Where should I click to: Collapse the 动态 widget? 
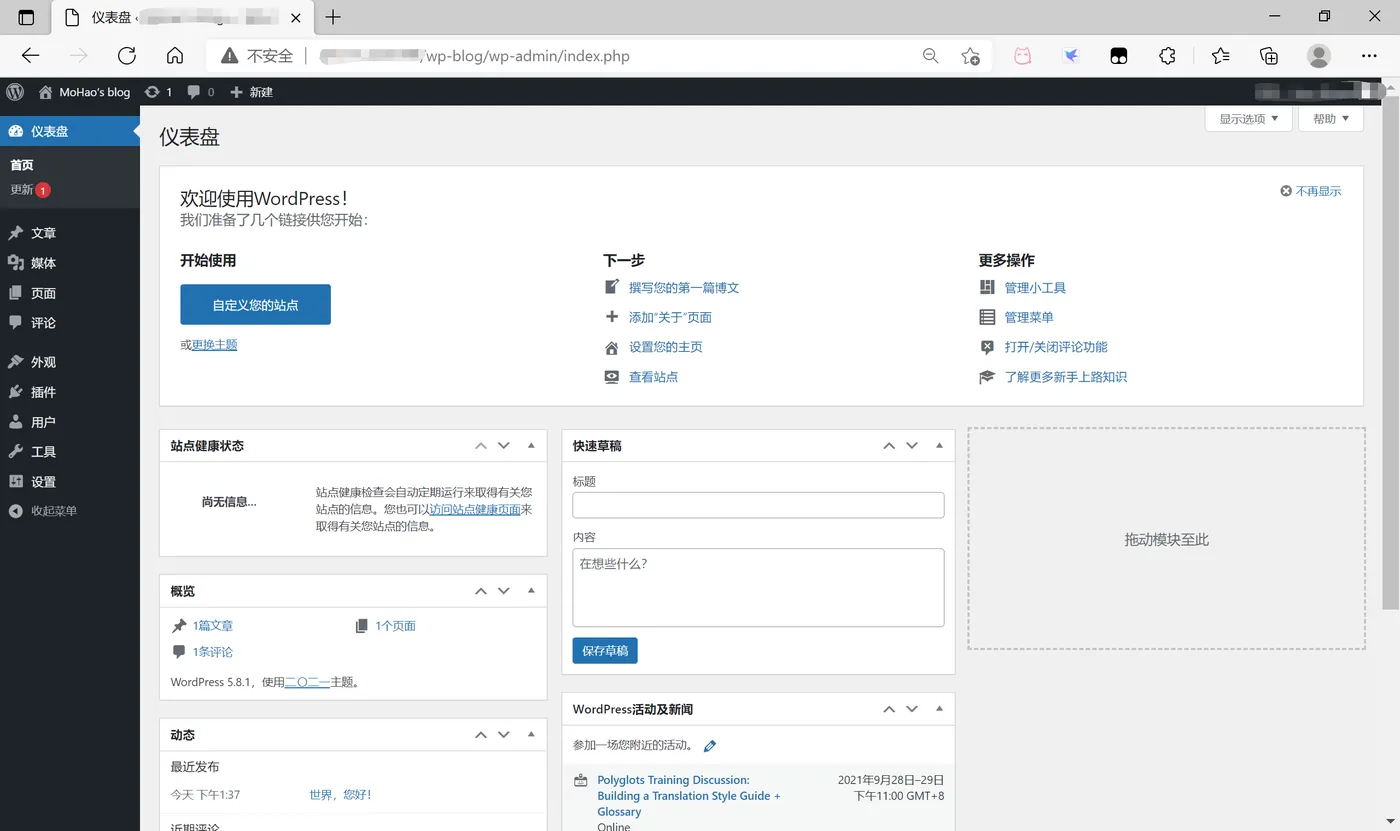point(531,735)
